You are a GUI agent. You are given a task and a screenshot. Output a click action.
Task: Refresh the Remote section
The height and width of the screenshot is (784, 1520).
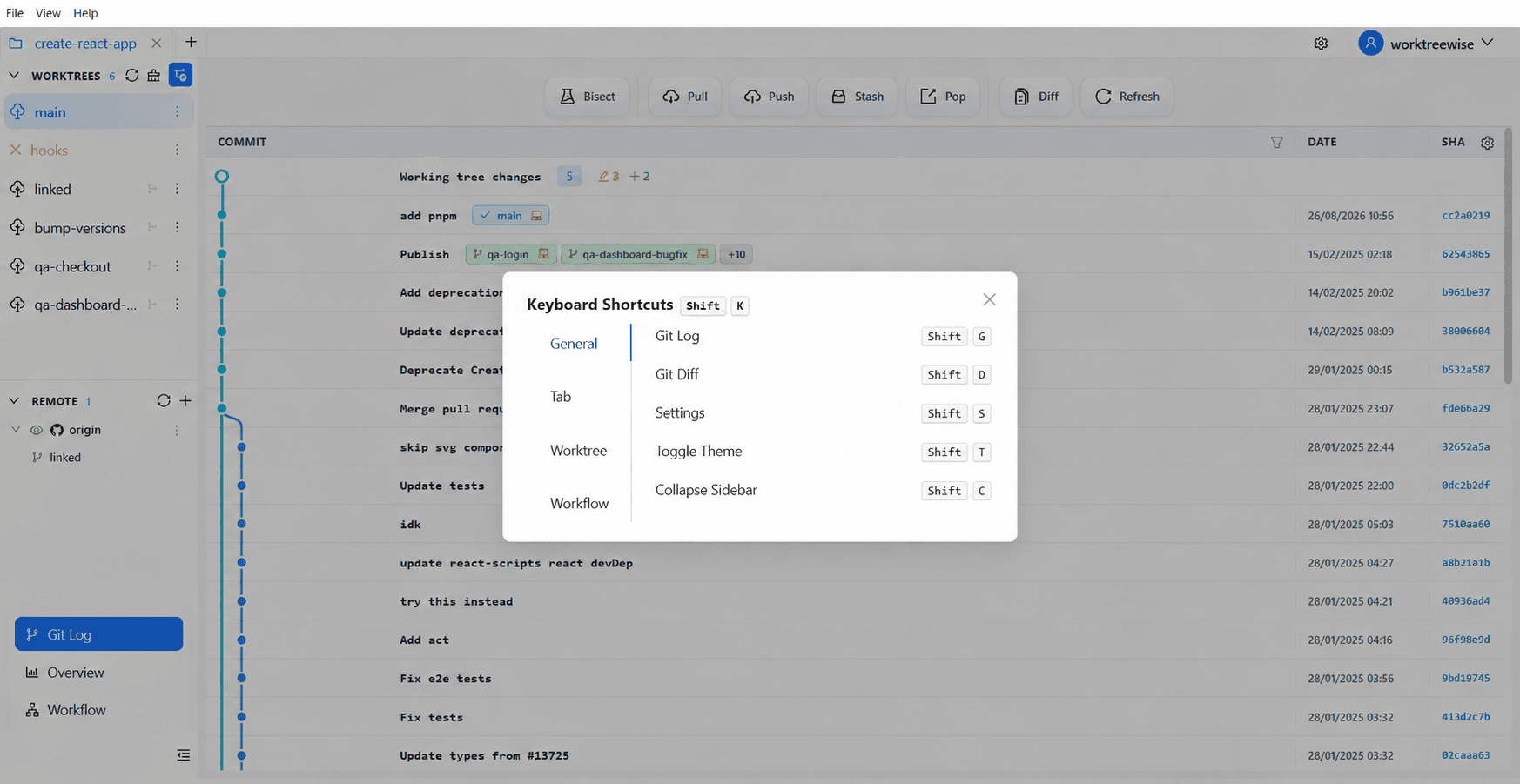coord(163,401)
